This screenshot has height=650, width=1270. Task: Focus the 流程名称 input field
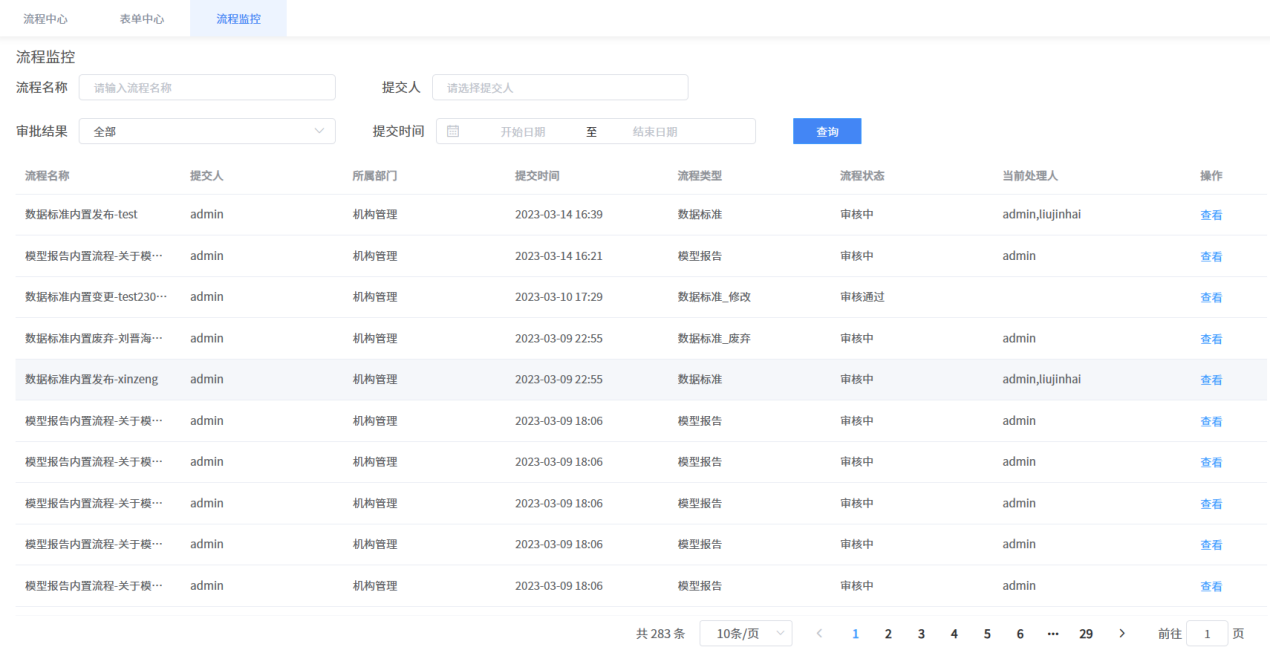coord(207,87)
